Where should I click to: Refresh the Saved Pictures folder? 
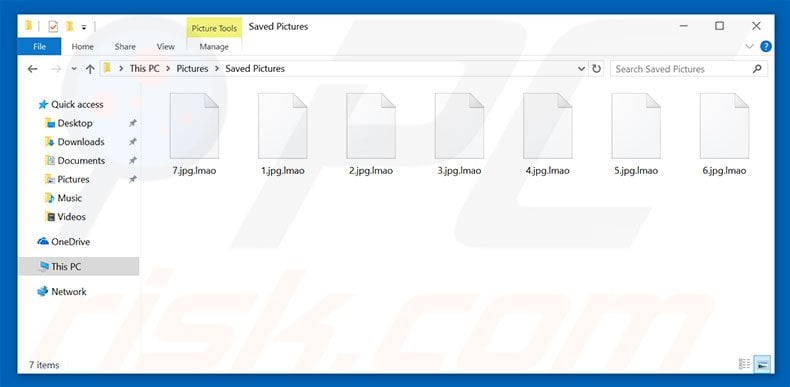point(597,69)
